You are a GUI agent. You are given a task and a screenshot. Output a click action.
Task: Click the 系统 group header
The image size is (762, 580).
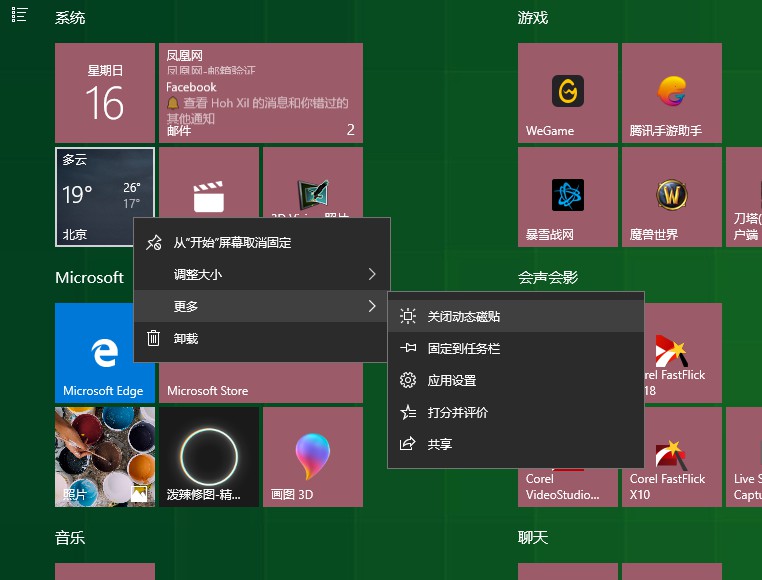tap(70, 18)
